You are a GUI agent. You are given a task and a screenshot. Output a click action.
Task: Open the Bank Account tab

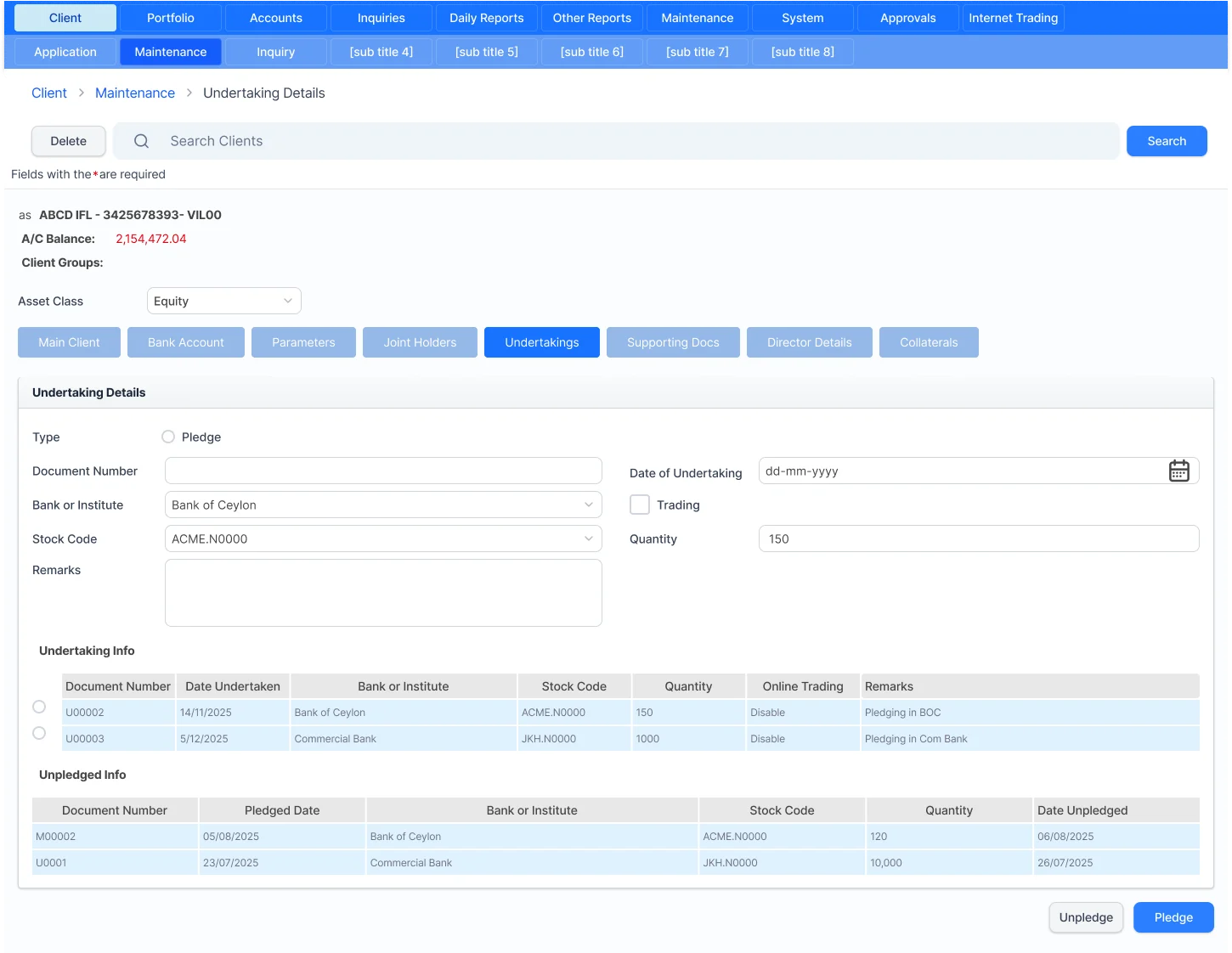tap(186, 342)
